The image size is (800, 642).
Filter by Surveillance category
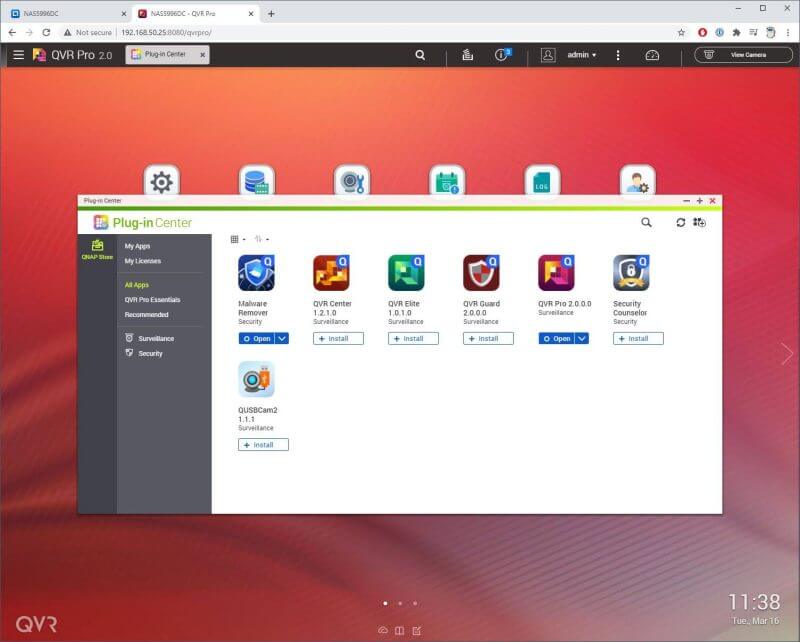tap(150, 338)
